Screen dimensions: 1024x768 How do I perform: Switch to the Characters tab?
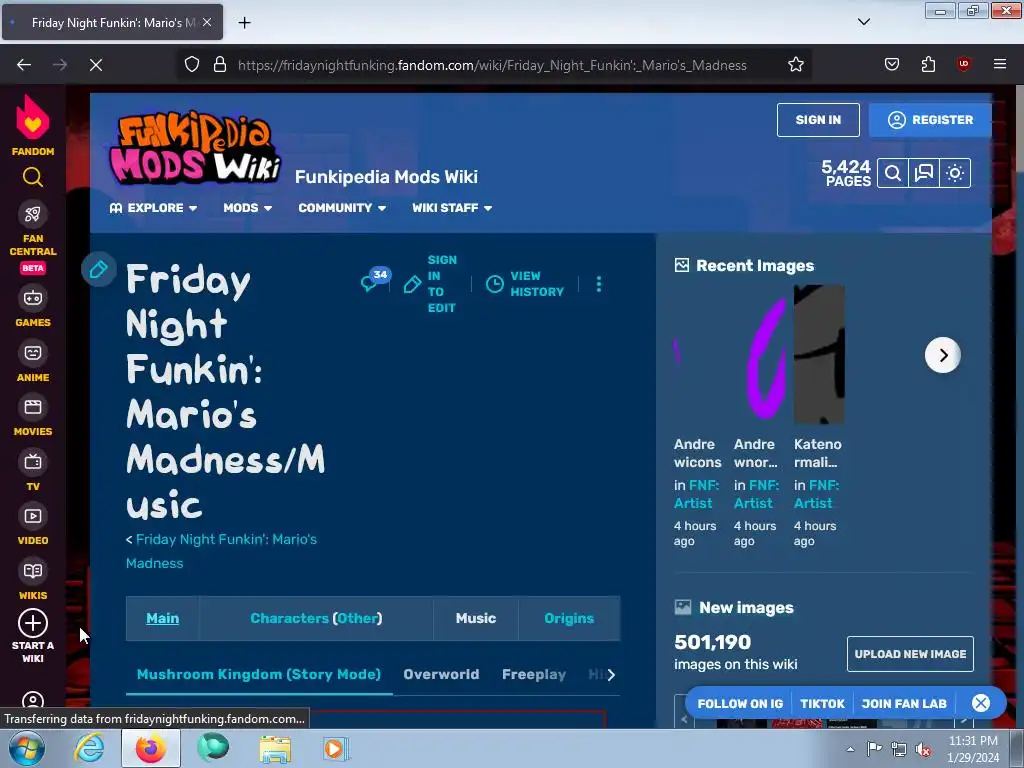[x=289, y=618]
